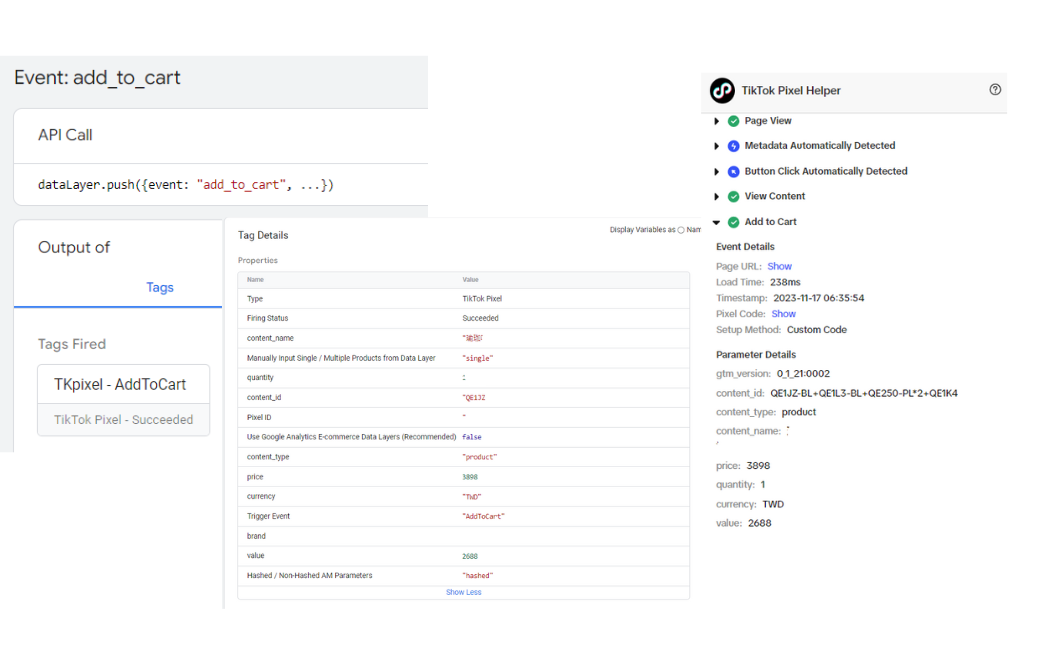Click the price 3898 value in Pixel Helper

tap(758, 466)
